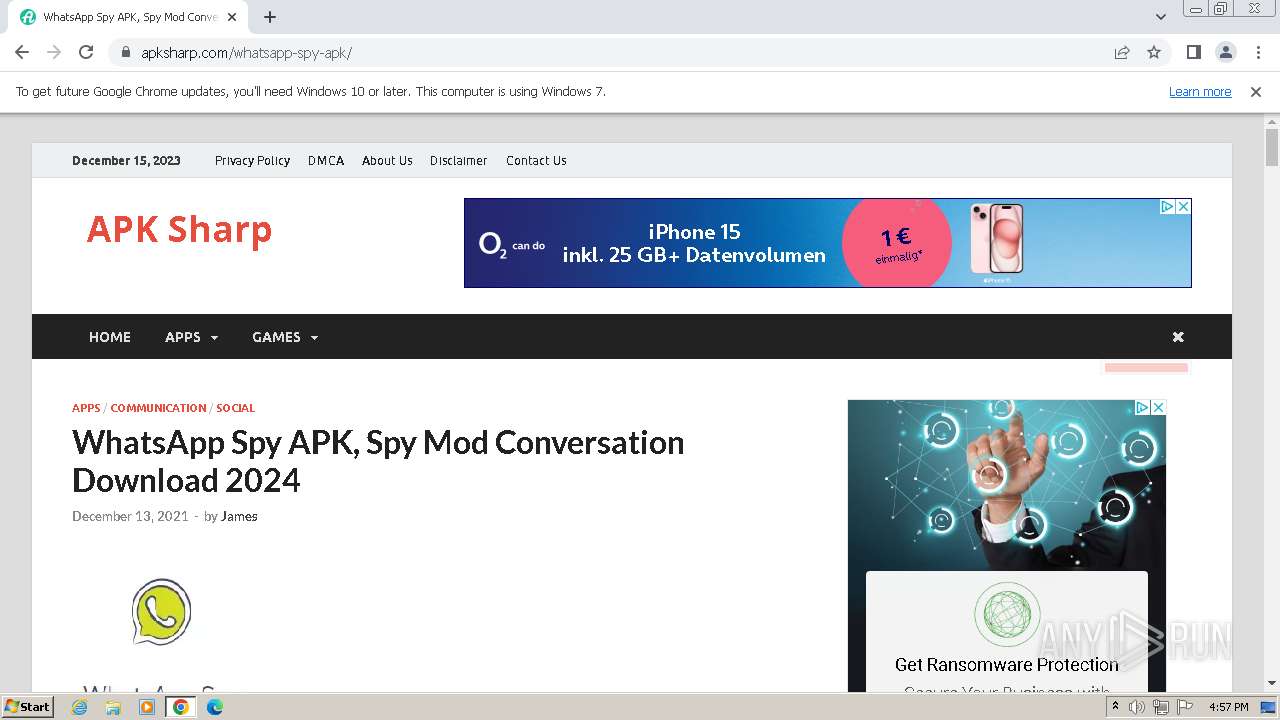Screen dimensions: 1280x720
Task: Open Learn more link about updates
Action: pyautogui.click(x=1200, y=91)
